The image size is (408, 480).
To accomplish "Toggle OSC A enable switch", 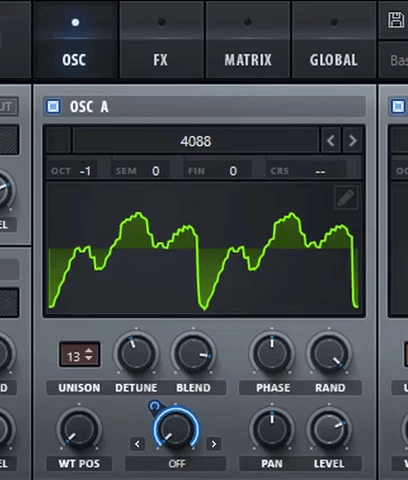I will point(53,107).
